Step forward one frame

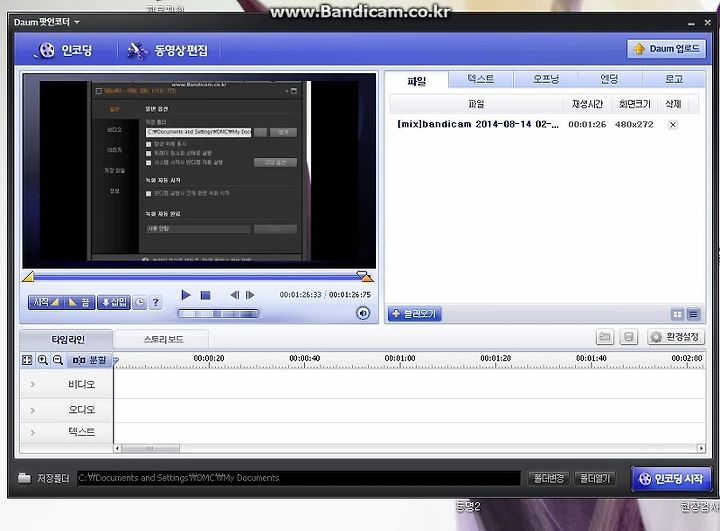(x=250, y=295)
